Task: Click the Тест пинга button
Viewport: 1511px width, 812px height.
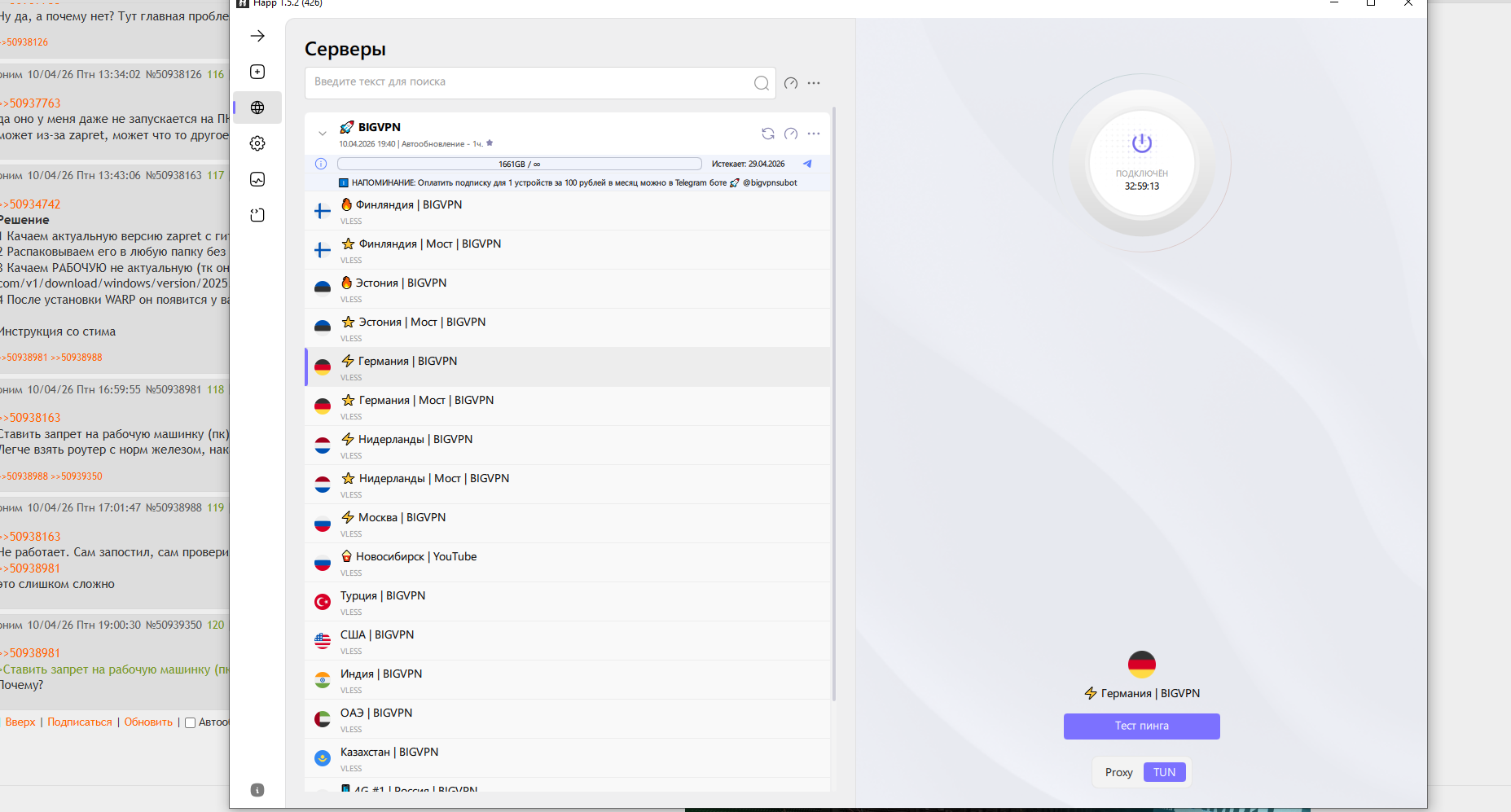Action: [x=1142, y=726]
